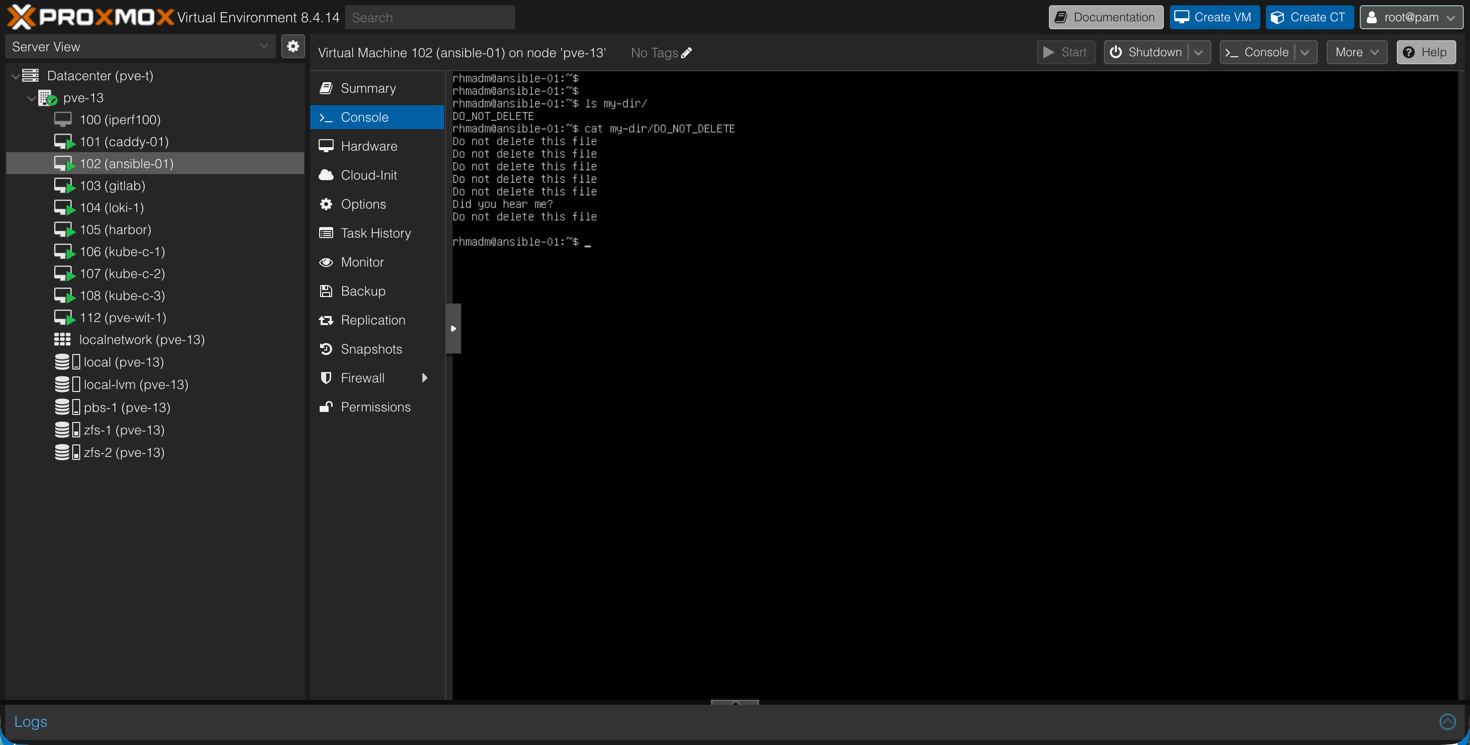The width and height of the screenshot is (1470, 745).
Task: Click the Proxmox logo
Action: click(91, 17)
